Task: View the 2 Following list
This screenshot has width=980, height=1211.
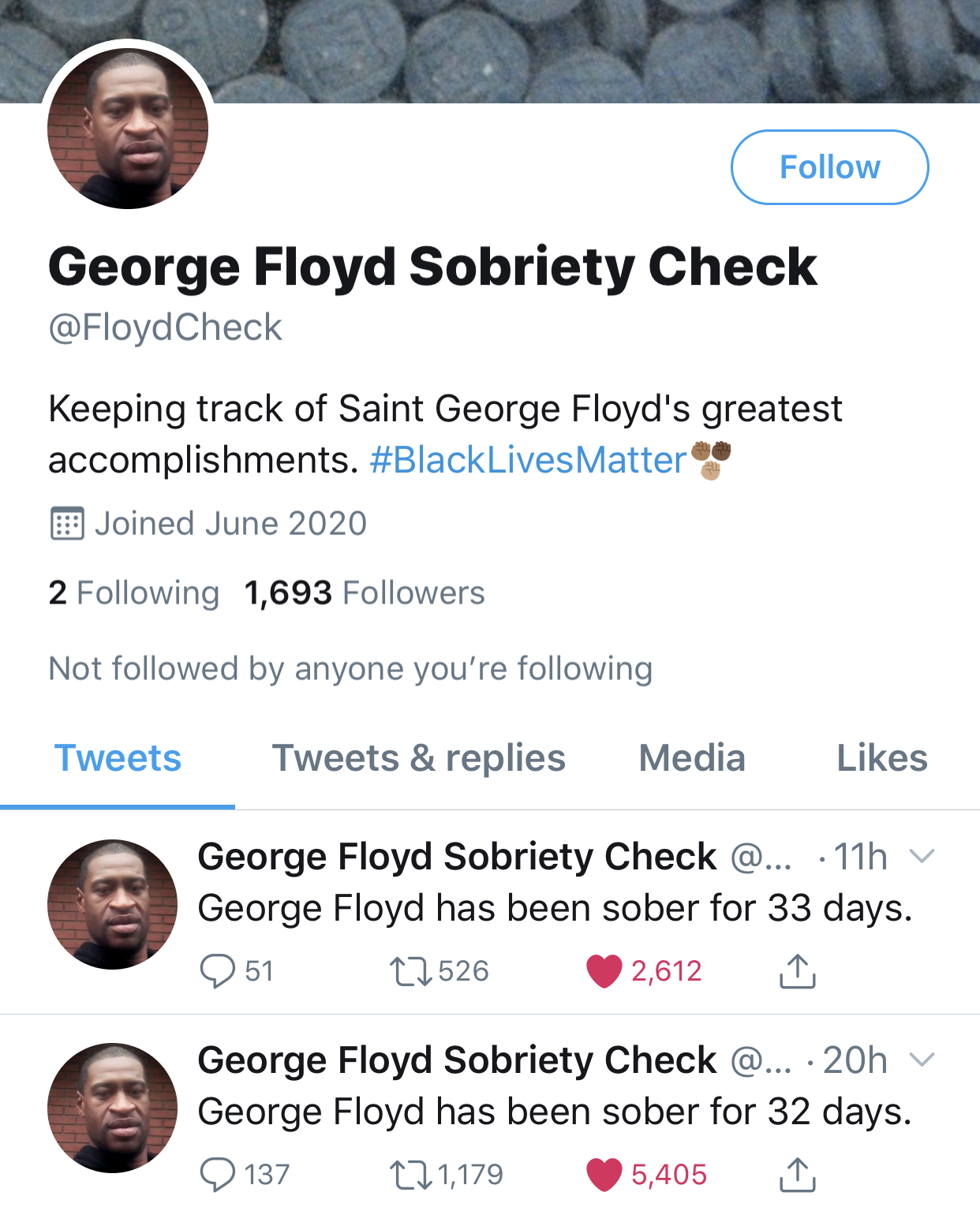Action: coord(133,592)
